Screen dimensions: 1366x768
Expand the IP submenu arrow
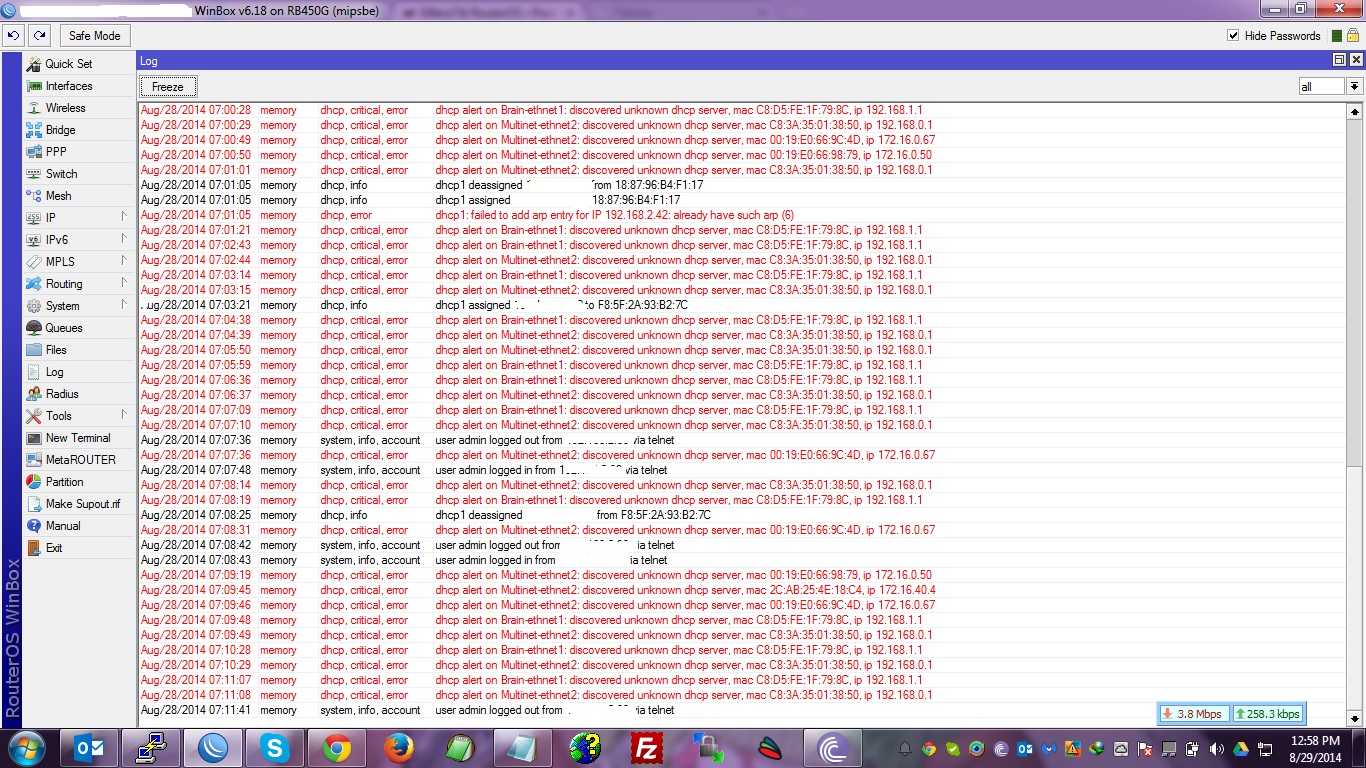tap(125, 217)
